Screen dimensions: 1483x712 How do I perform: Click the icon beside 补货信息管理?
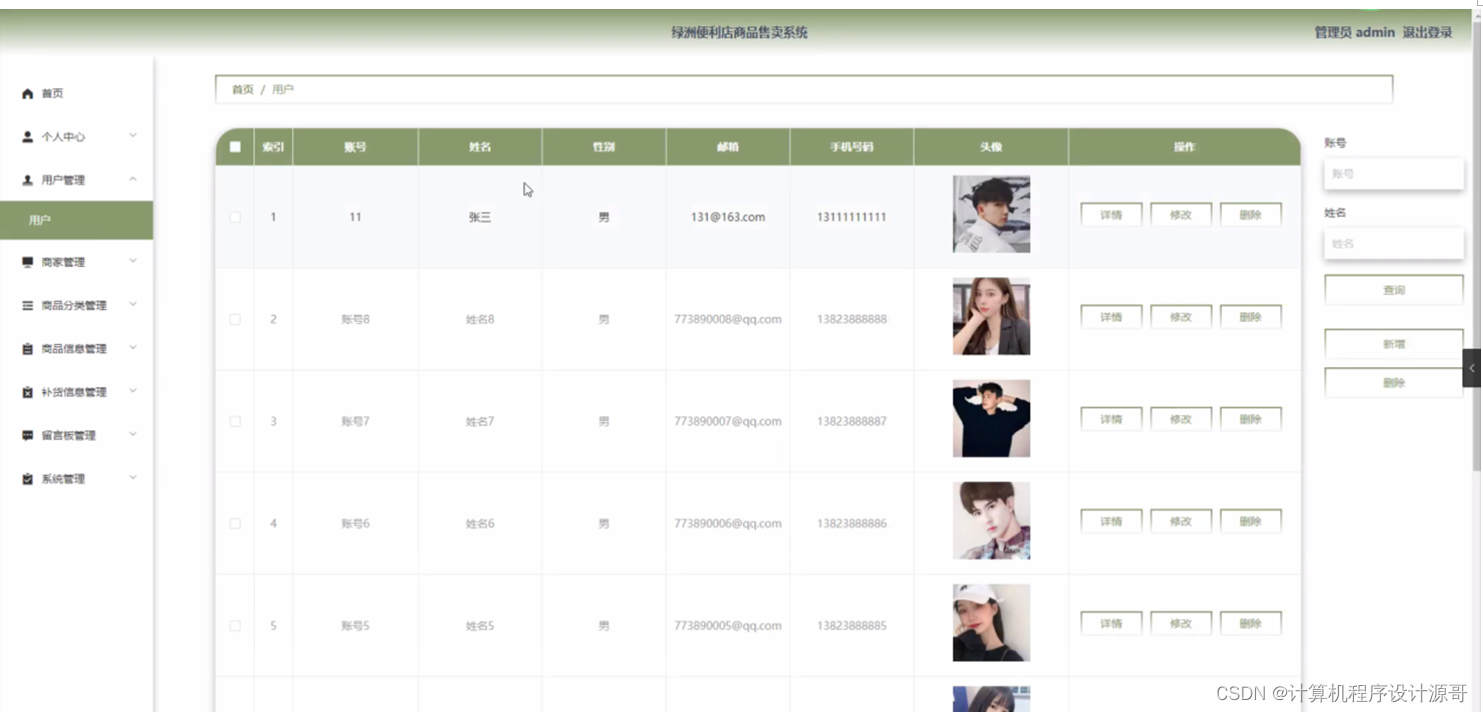click(x=28, y=392)
